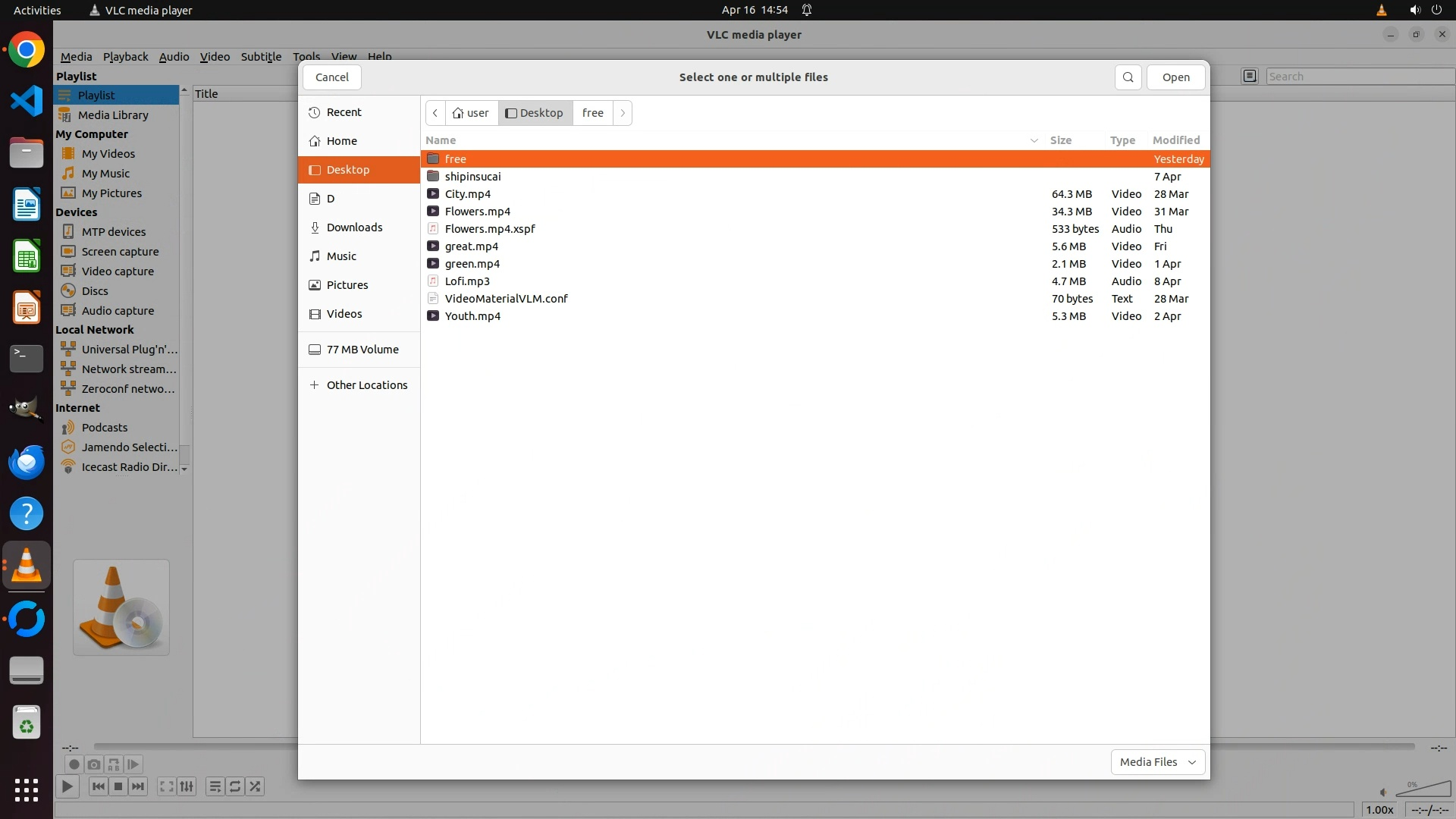Click the fullscreen toggle icon

tap(167, 786)
